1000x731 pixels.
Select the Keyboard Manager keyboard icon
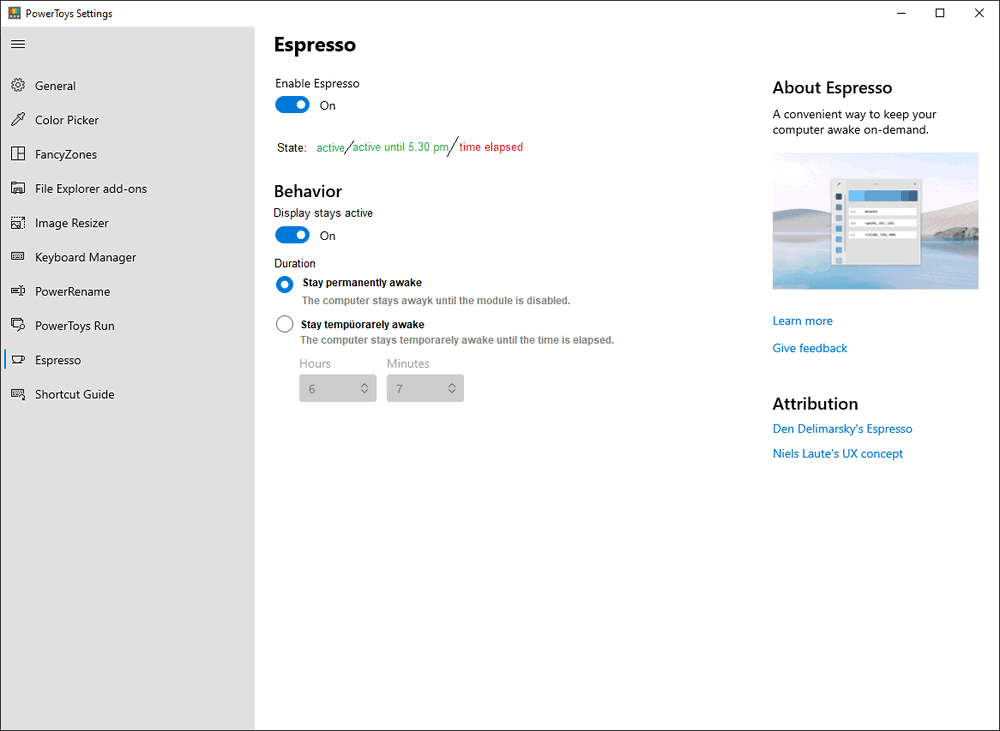click(x=18, y=256)
